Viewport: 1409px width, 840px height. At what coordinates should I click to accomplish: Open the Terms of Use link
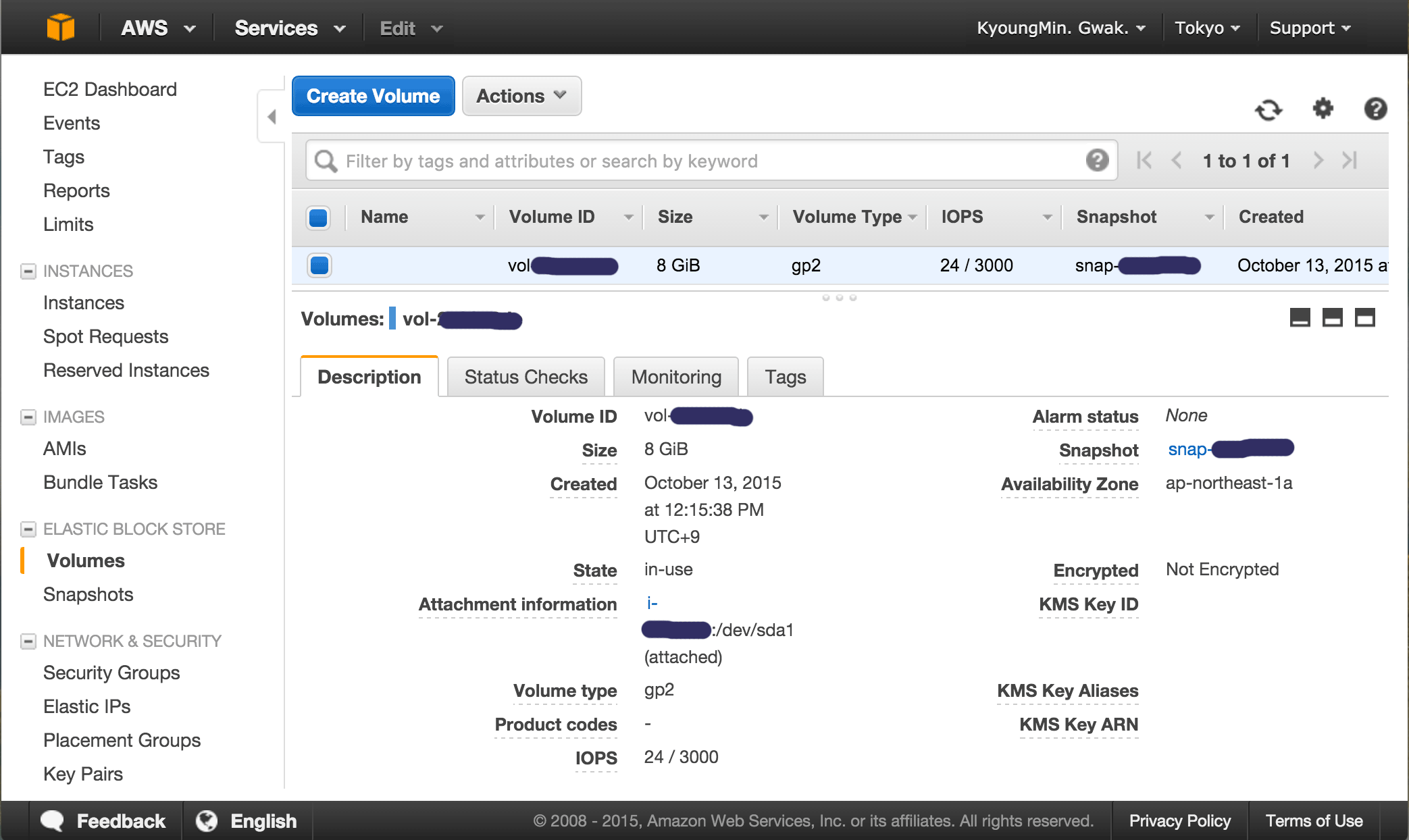click(x=1314, y=820)
